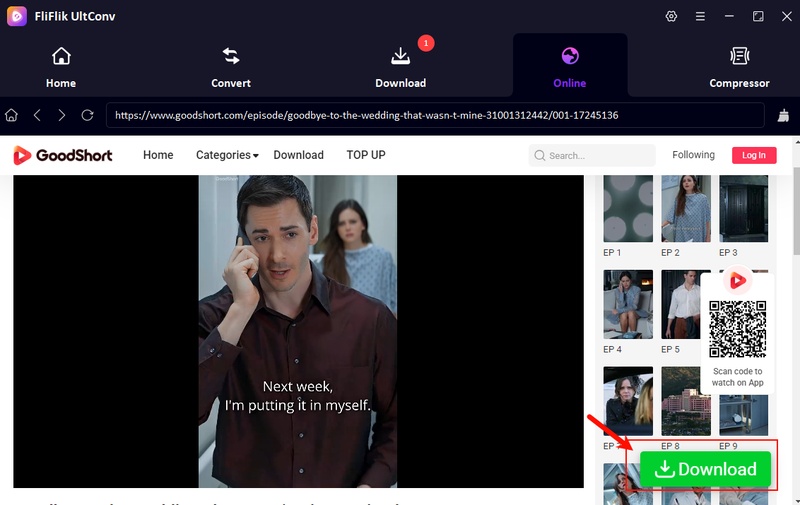Open GoodShort Home link

pos(158,155)
